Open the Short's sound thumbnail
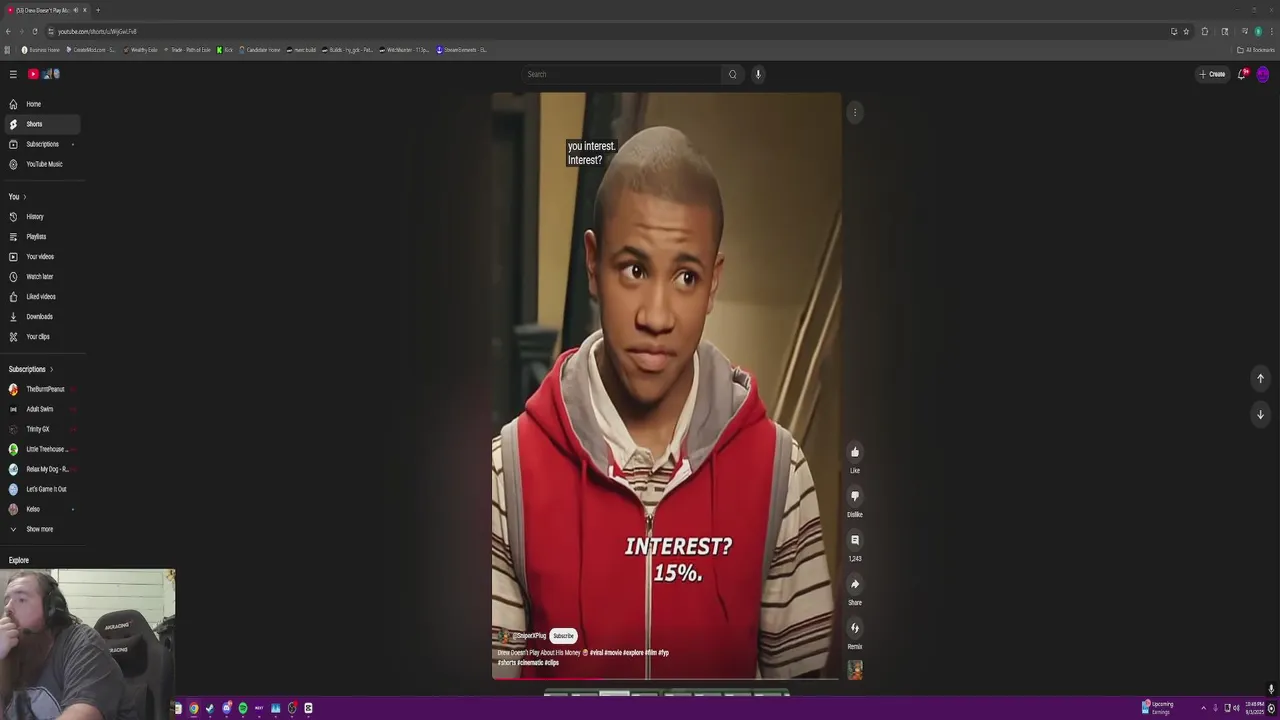Screen dimensions: 1280x720 pyautogui.click(x=855, y=670)
